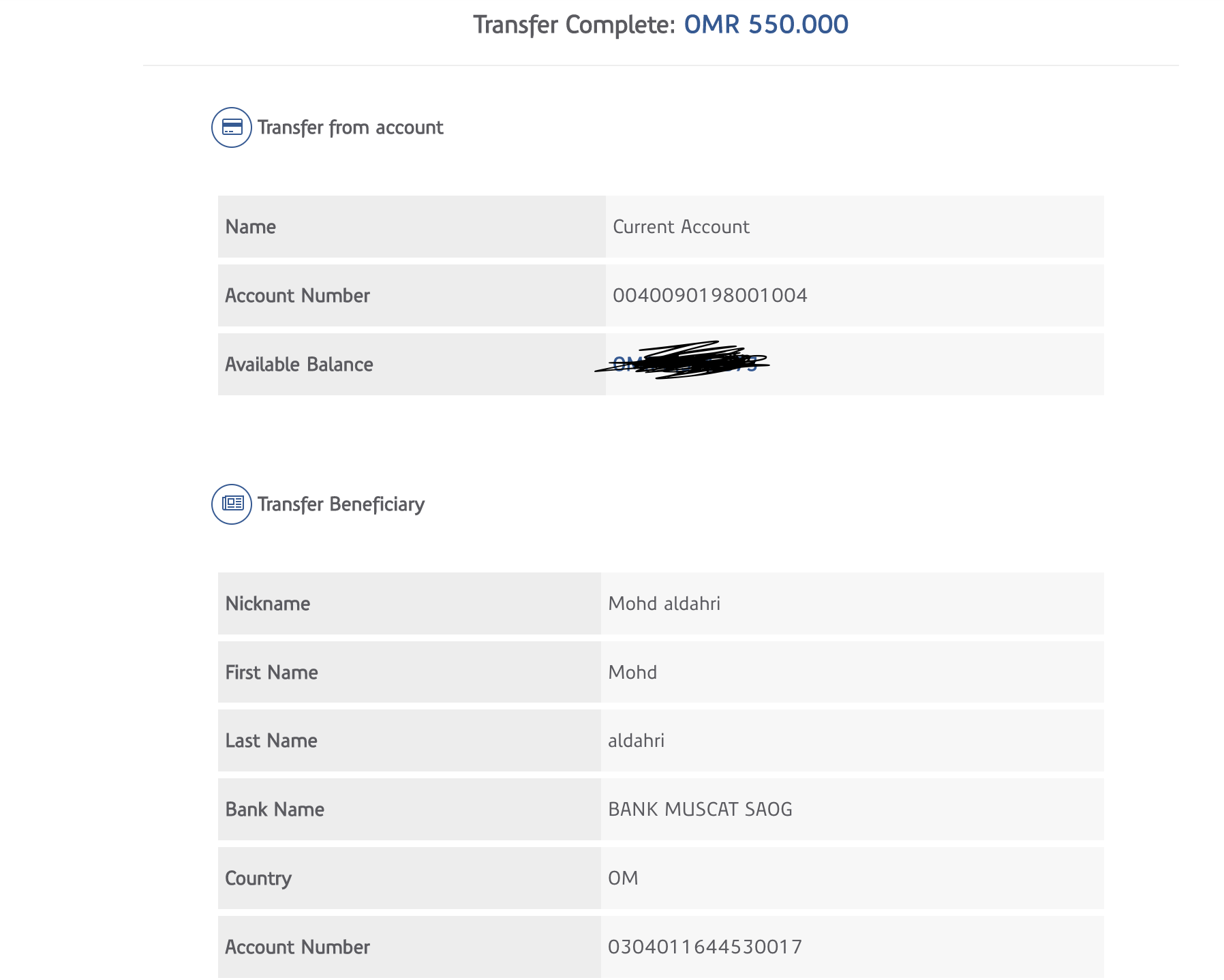This screenshot has width=1224, height=980.
Task: Click the OMR 550.000 transfer amount
Action: point(766,25)
